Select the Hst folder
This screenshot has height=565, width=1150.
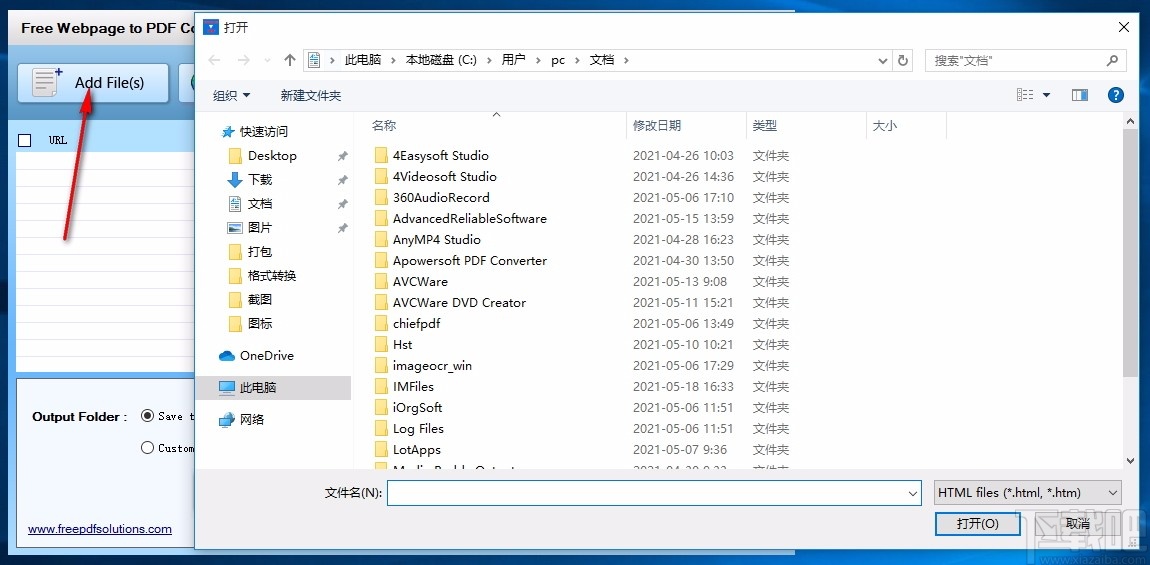coord(402,345)
